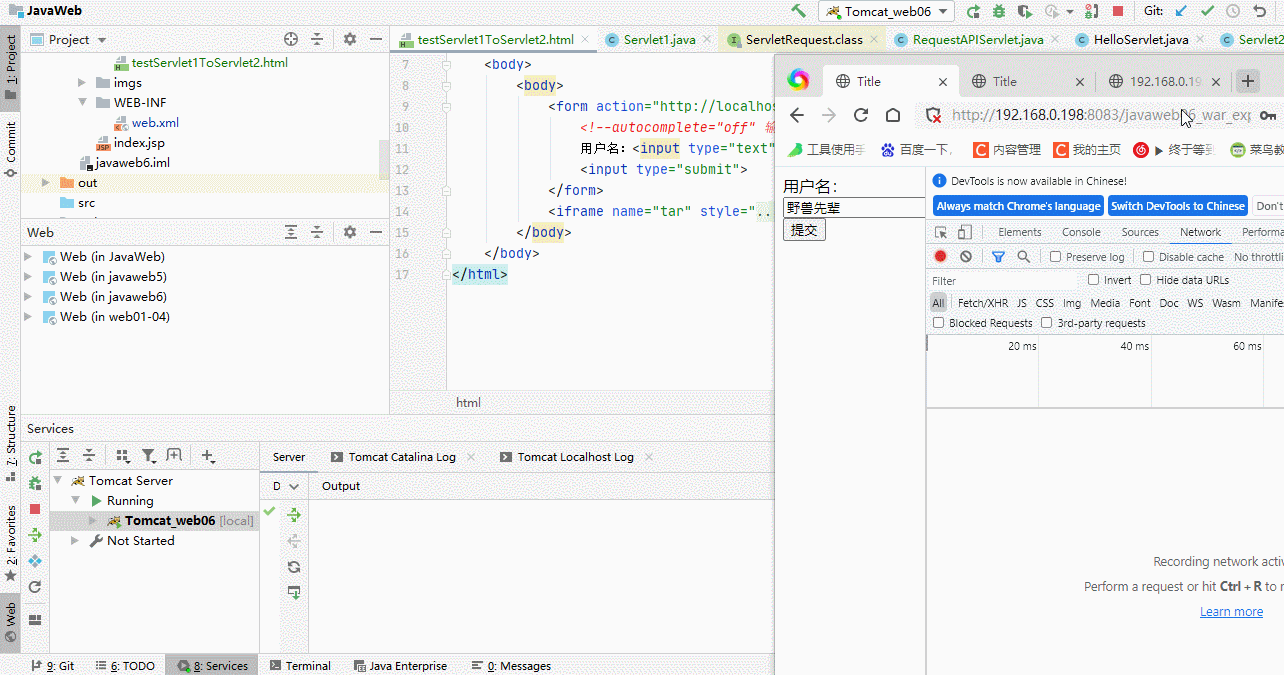The image size is (1284, 675).
Task: Click the Services add service plus icon
Action: (208, 456)
